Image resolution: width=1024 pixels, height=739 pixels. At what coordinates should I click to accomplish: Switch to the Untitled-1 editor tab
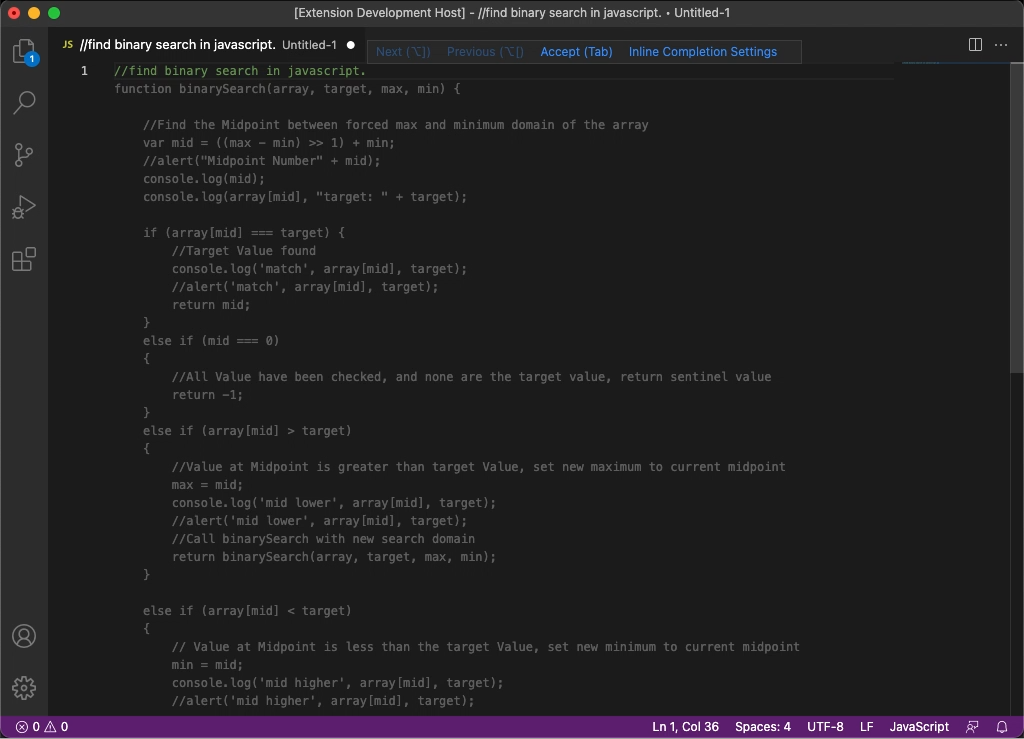coord(200,44)
